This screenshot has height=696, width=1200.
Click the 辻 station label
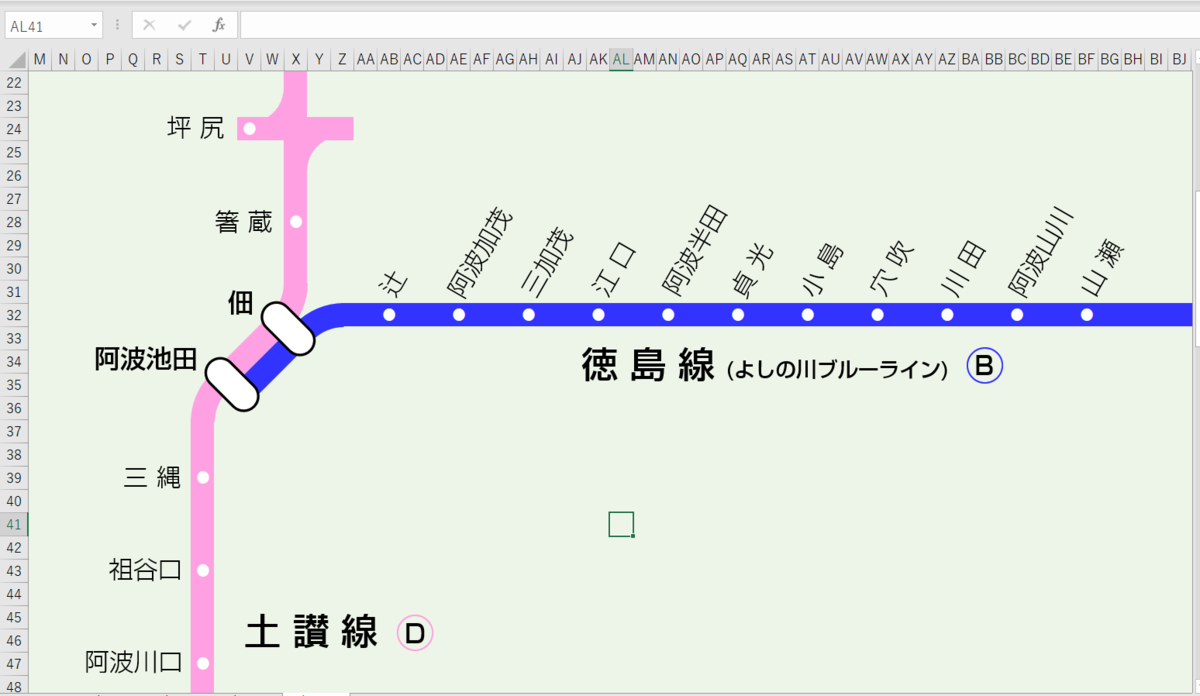(x=393, y=283)
